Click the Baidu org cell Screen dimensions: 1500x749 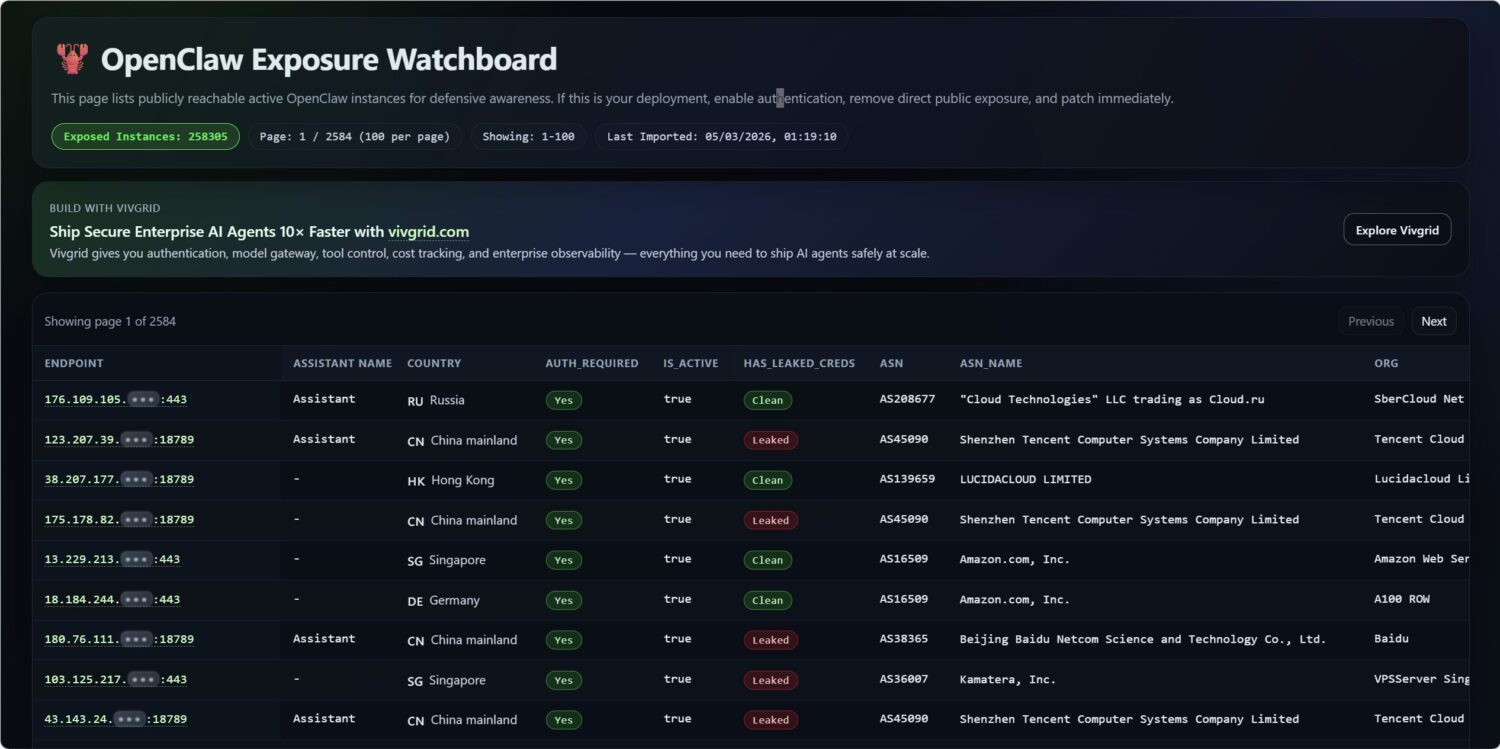point(1391,639)
